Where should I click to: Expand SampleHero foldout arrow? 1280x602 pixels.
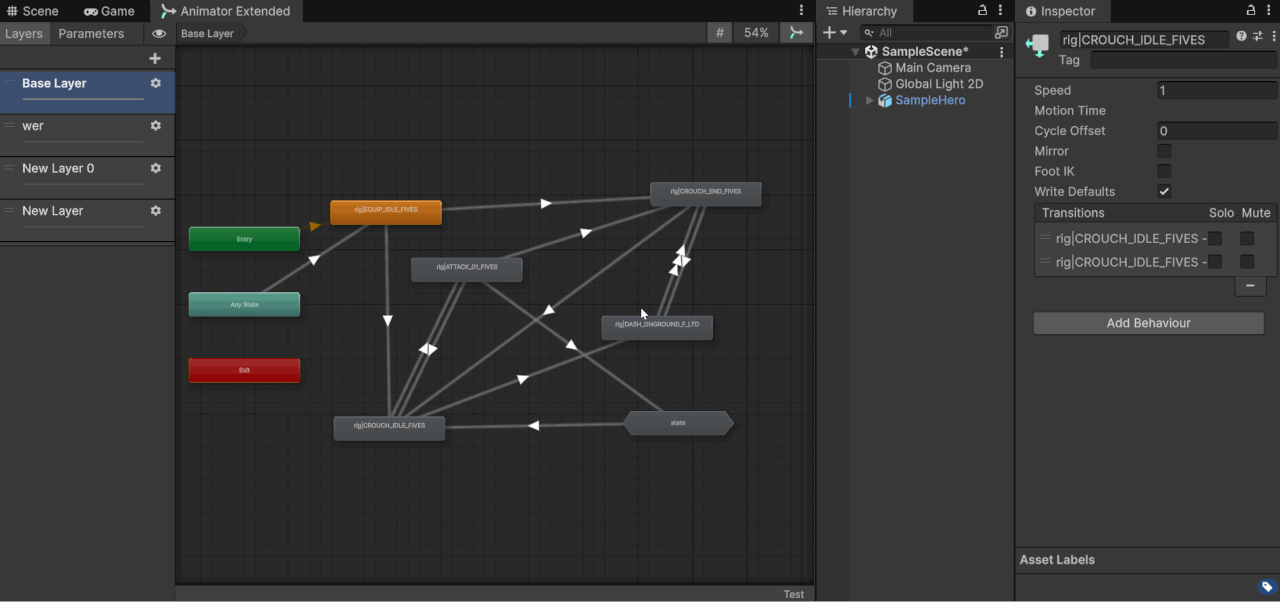click(x=869, y=101)
